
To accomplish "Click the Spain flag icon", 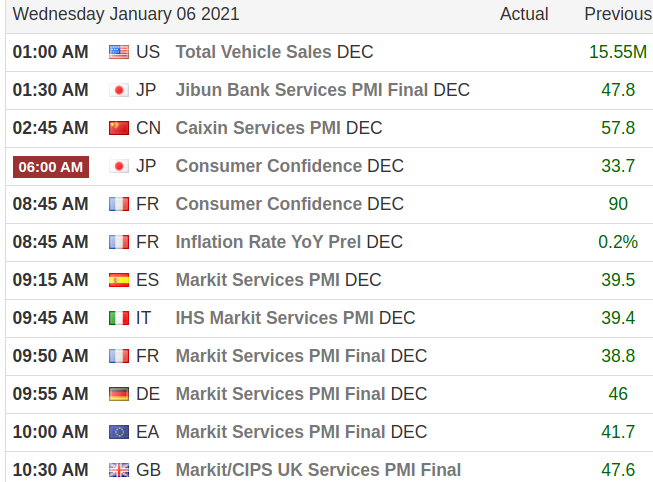I will (x=119, y=280).
